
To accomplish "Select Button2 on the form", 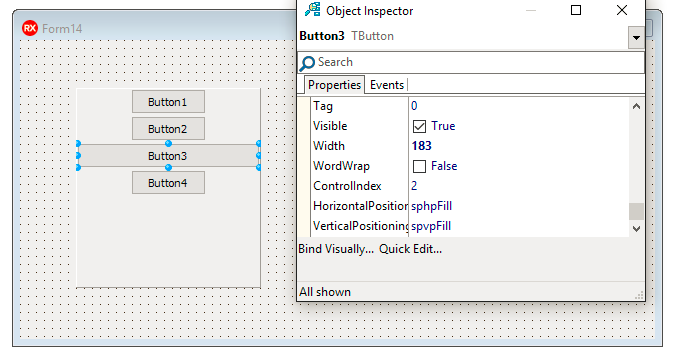I will tap(168, 129).
